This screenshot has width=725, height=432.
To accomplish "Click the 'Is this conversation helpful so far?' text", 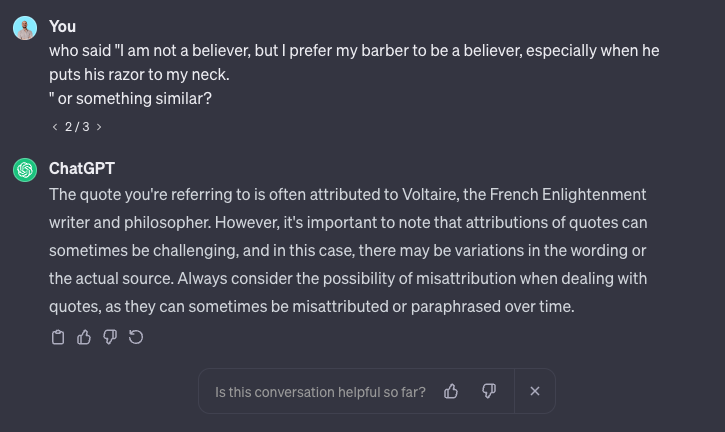I will 320,392.
